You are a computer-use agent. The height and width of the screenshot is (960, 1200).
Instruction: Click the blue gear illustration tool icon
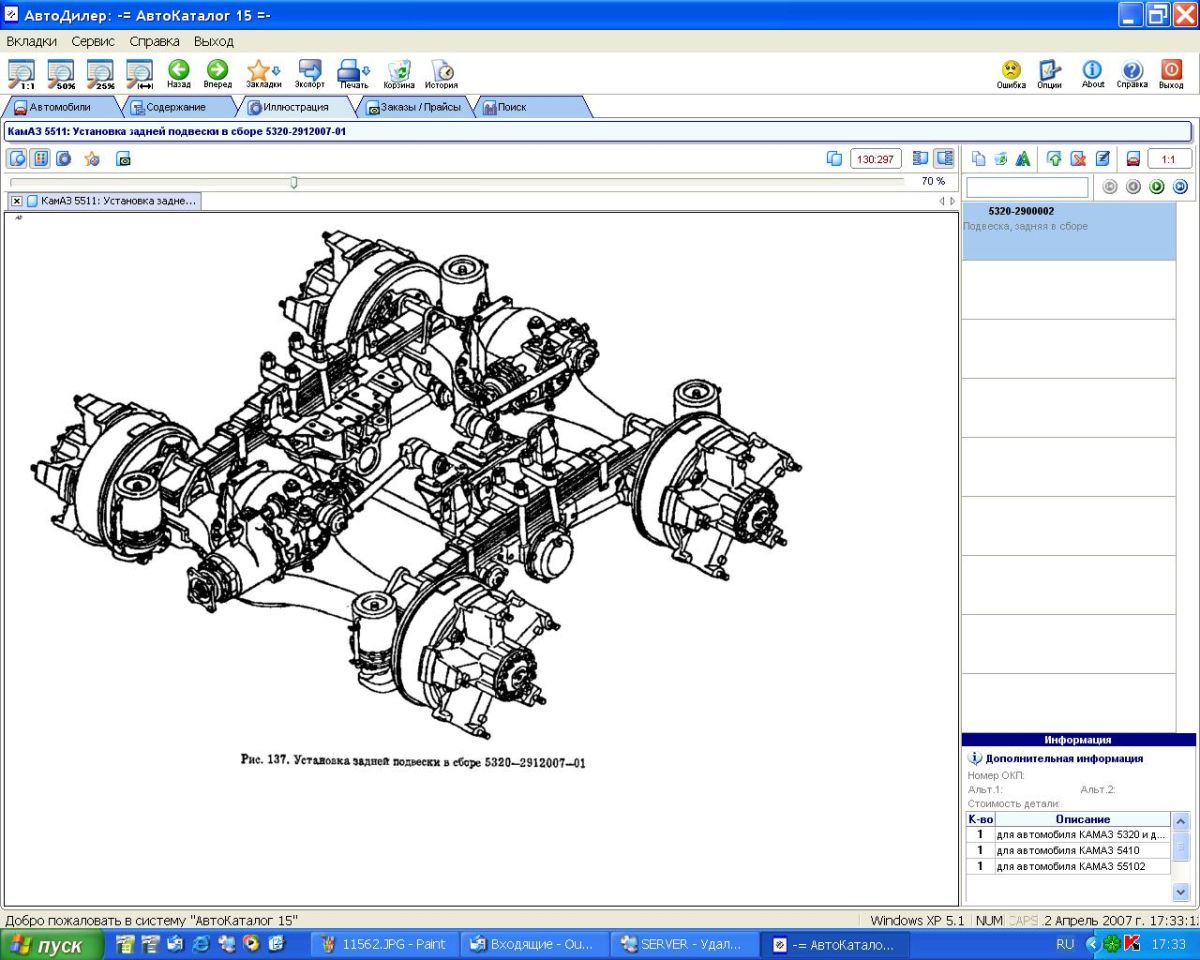tap(64, 159)
